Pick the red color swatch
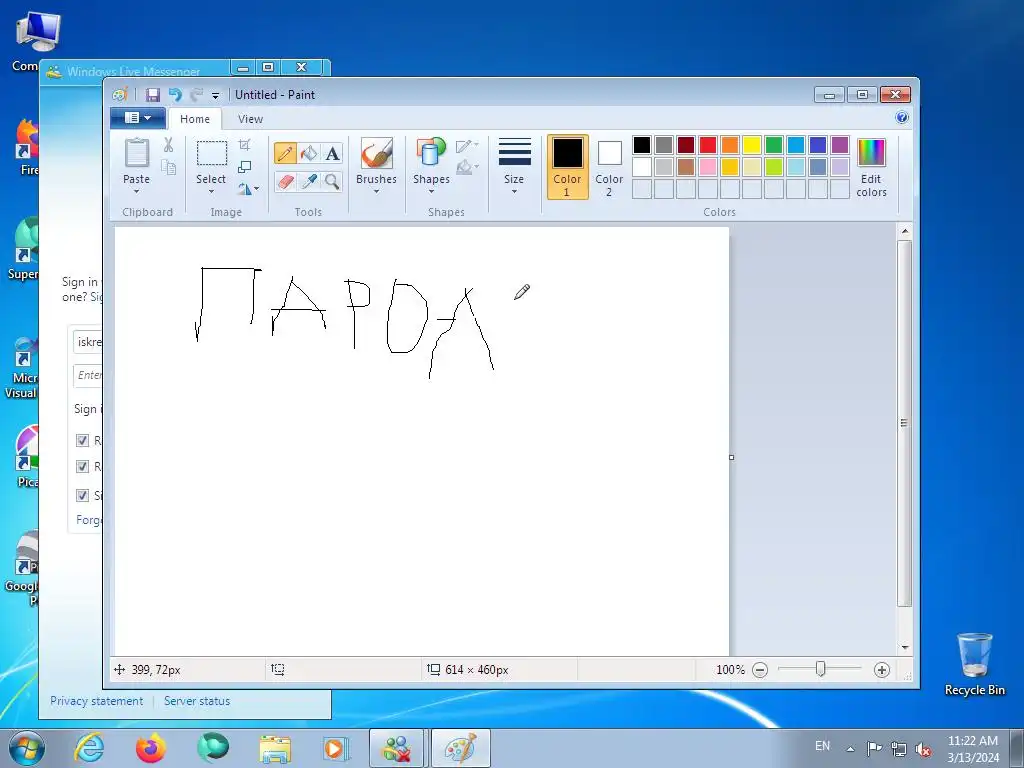This screenshot has height=768, width=1024. click(x=708, y=145)
